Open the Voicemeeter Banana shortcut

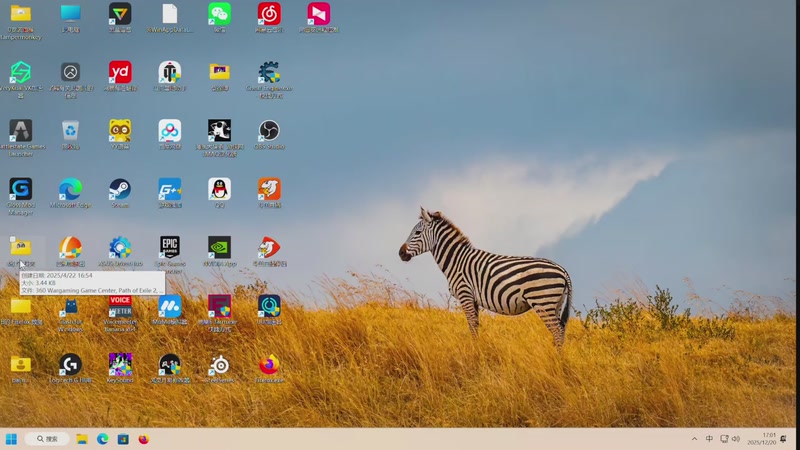click(120, 306)
